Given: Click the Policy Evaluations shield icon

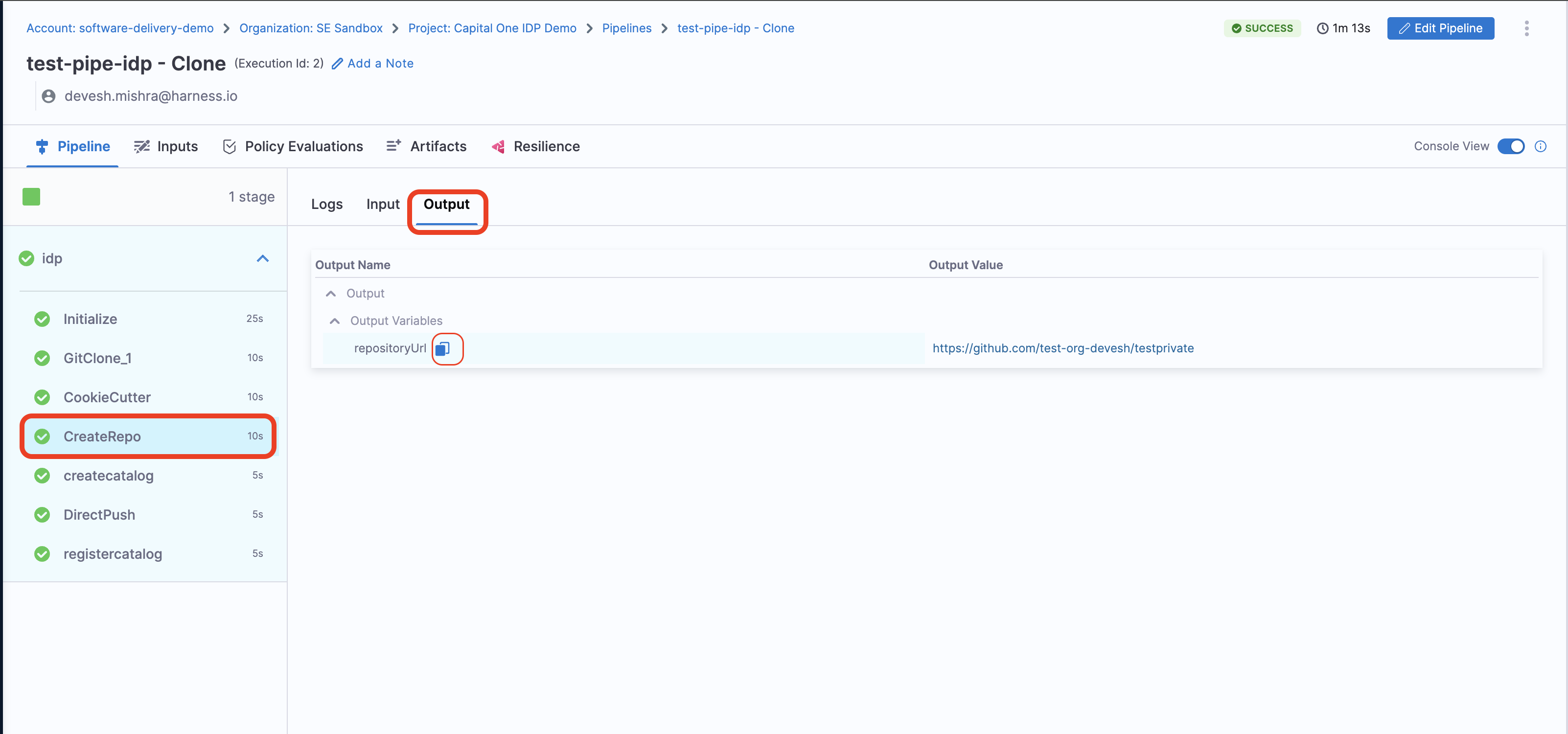Looking at the screenshot, I should (230, 146).
